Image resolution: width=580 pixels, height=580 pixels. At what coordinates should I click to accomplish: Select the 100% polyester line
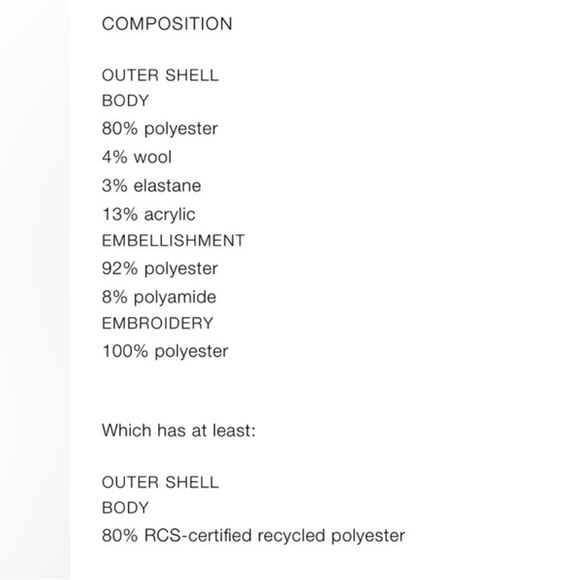tap(165, 351)
